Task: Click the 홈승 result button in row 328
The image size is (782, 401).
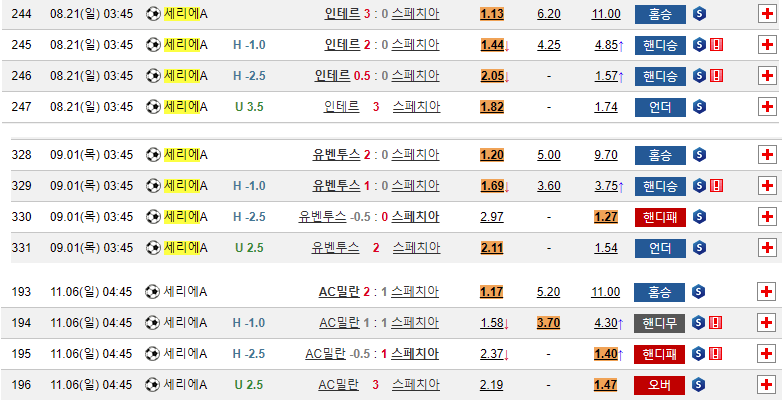Action: [x=659, y=154]
